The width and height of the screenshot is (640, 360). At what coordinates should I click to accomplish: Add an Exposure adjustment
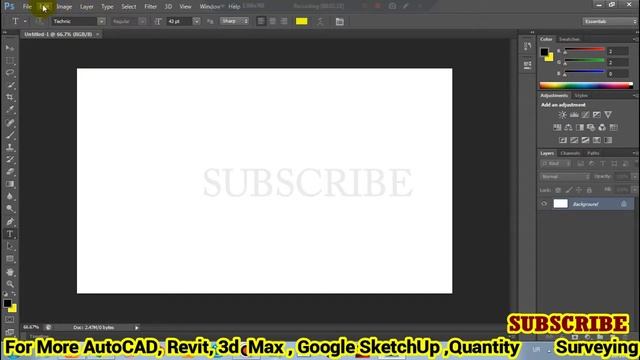(597, 115)
